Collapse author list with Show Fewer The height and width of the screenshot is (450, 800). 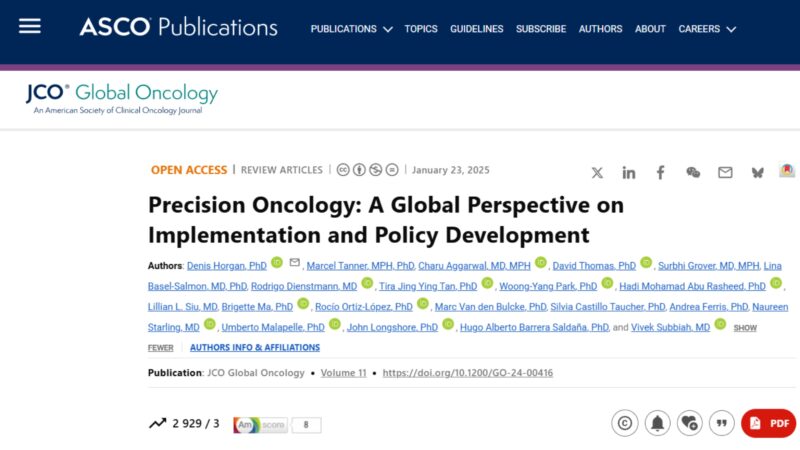pyautogui.click(x=745, y=328)
